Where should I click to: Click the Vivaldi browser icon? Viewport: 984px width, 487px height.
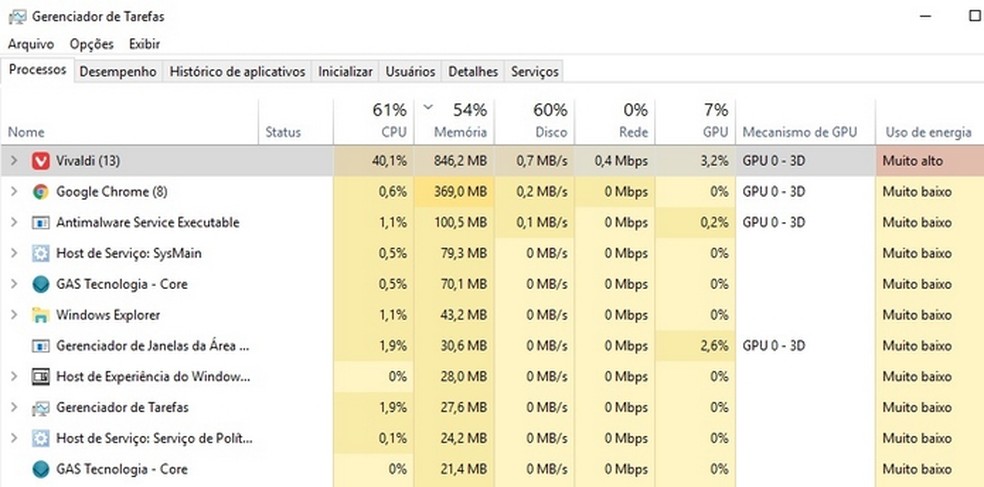point(41,160)
